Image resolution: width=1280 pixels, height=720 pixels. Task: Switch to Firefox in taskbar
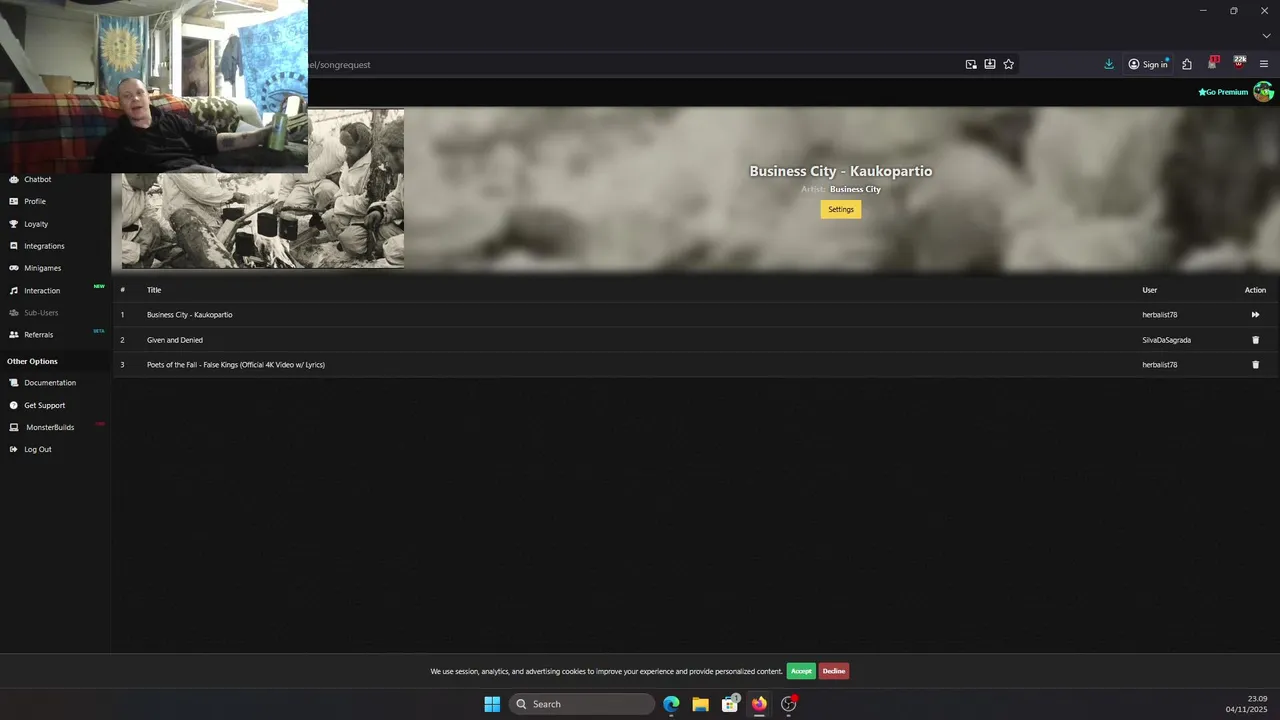click(759, 704)
